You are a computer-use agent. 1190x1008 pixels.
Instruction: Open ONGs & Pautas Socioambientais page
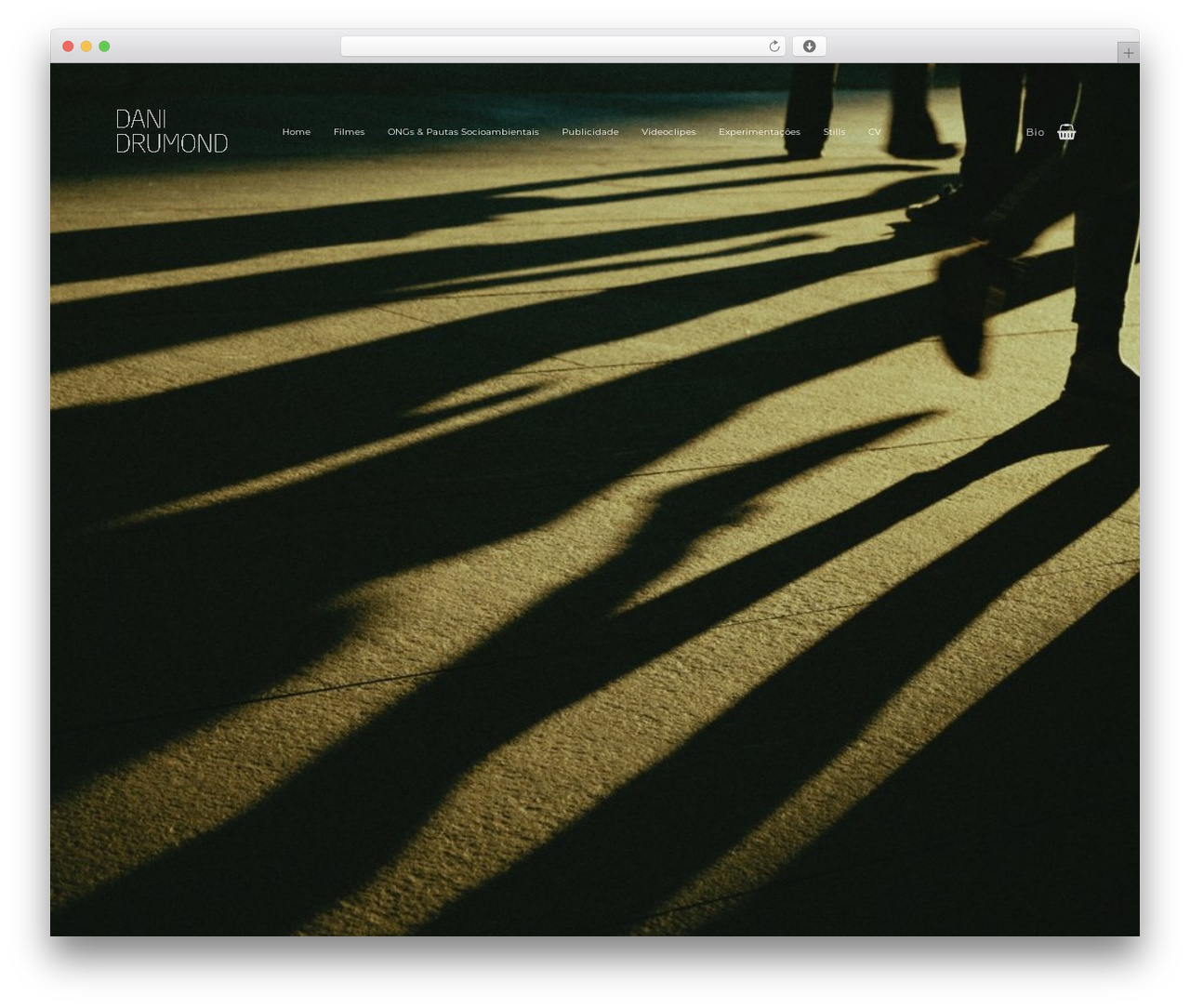(463, 132)
